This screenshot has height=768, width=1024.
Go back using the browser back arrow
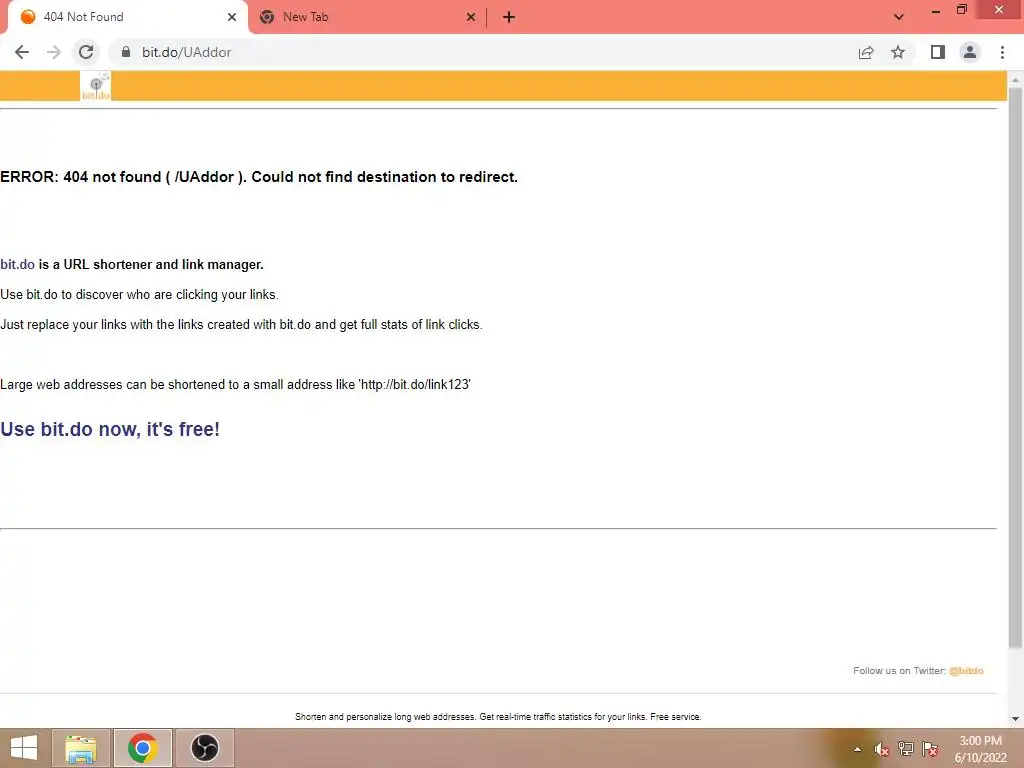tap(22, 52)
